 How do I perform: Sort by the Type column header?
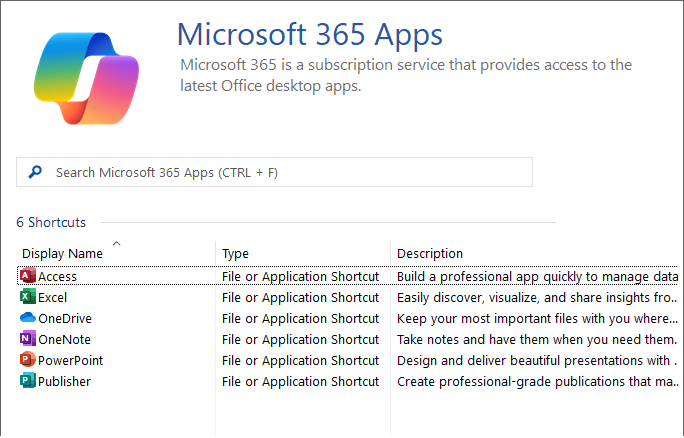(236, 254)
